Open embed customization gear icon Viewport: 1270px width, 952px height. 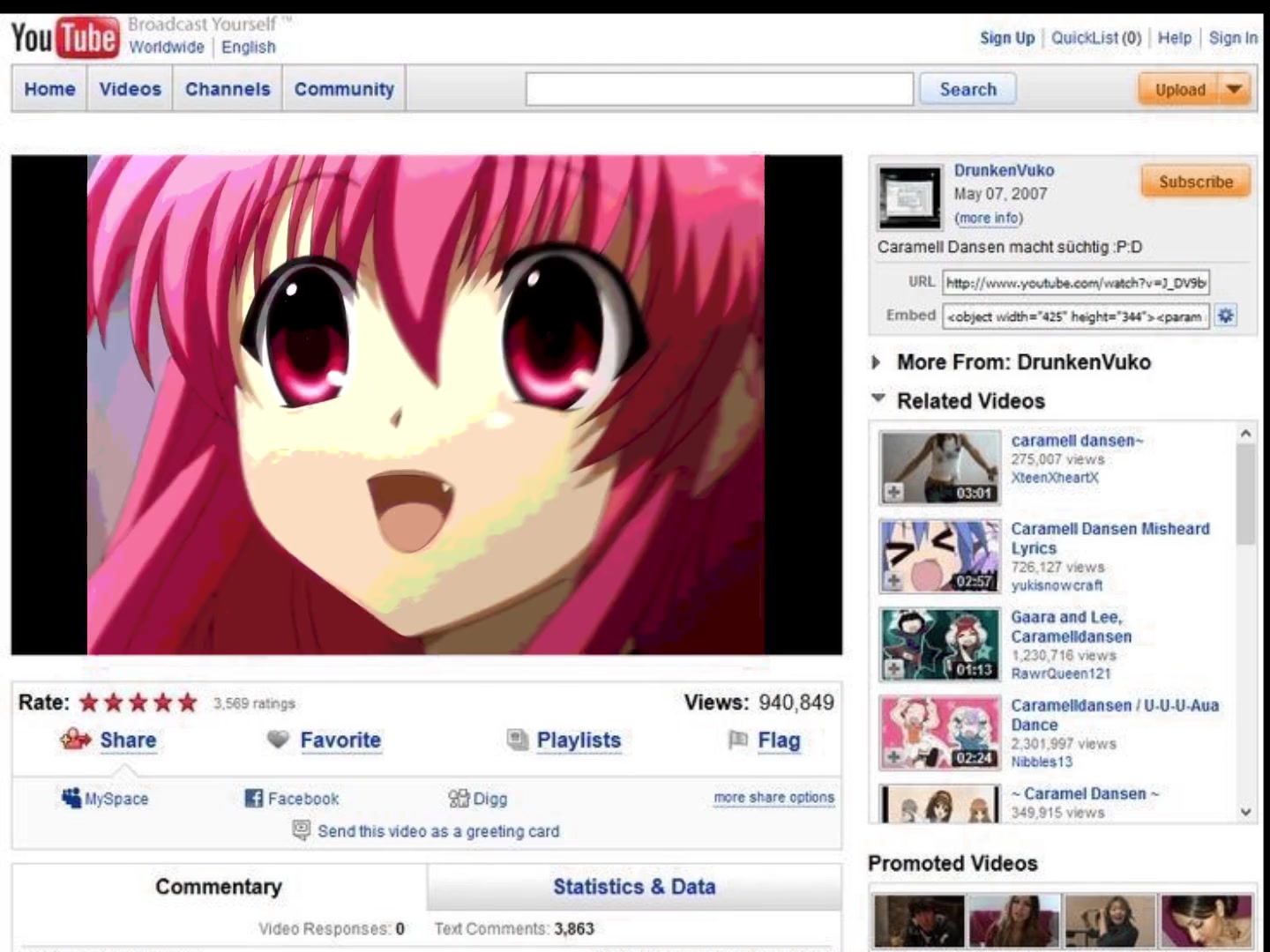1226,316
